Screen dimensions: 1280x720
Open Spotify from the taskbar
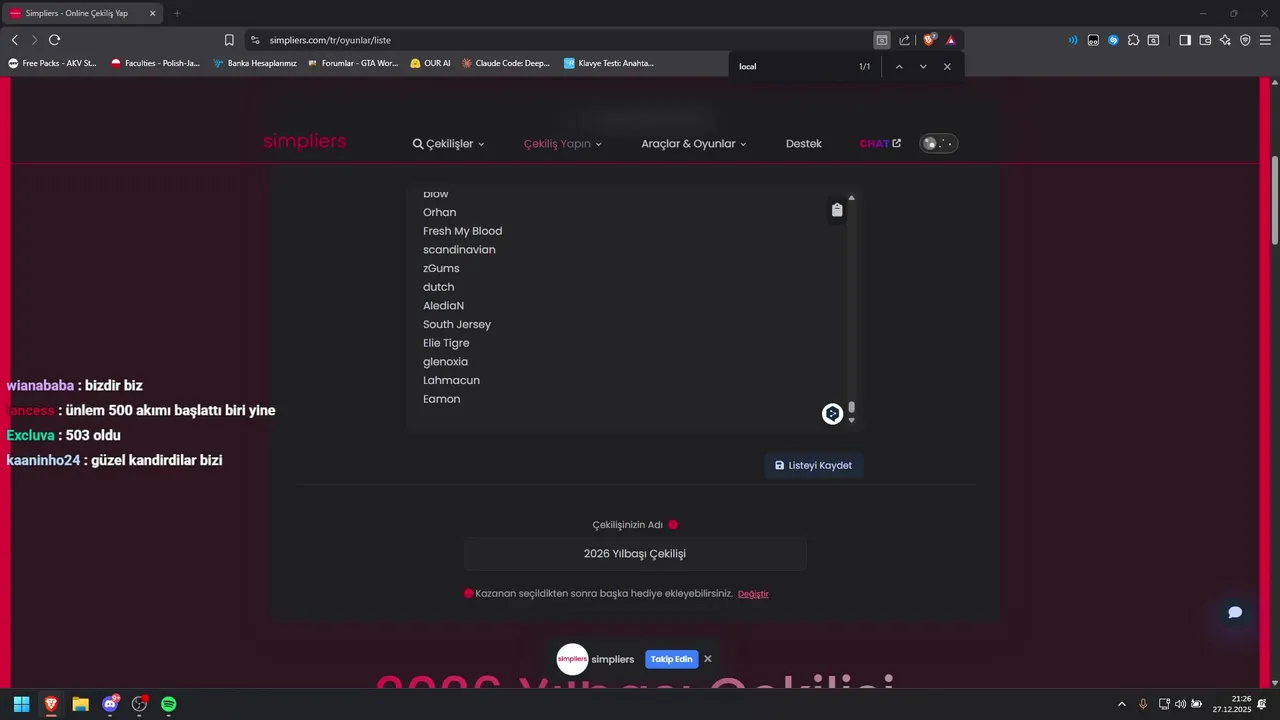[169, 704]
